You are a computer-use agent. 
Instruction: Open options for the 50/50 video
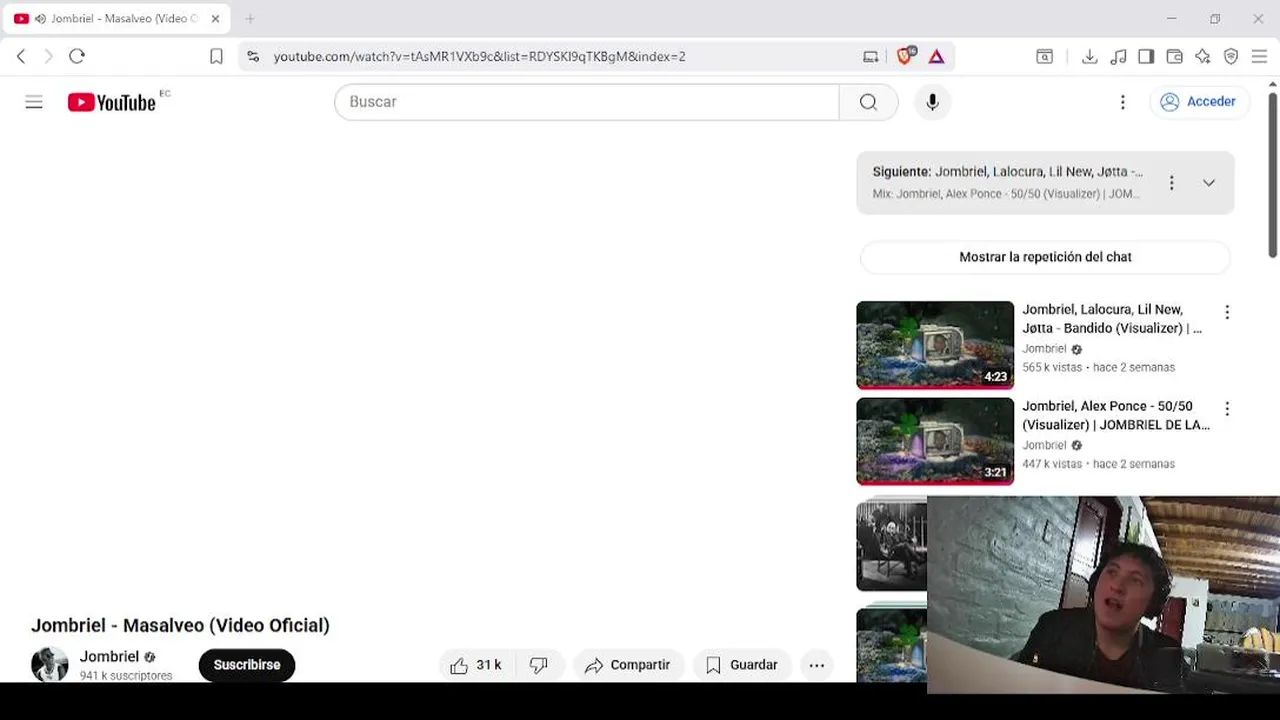pos(1227,409)
